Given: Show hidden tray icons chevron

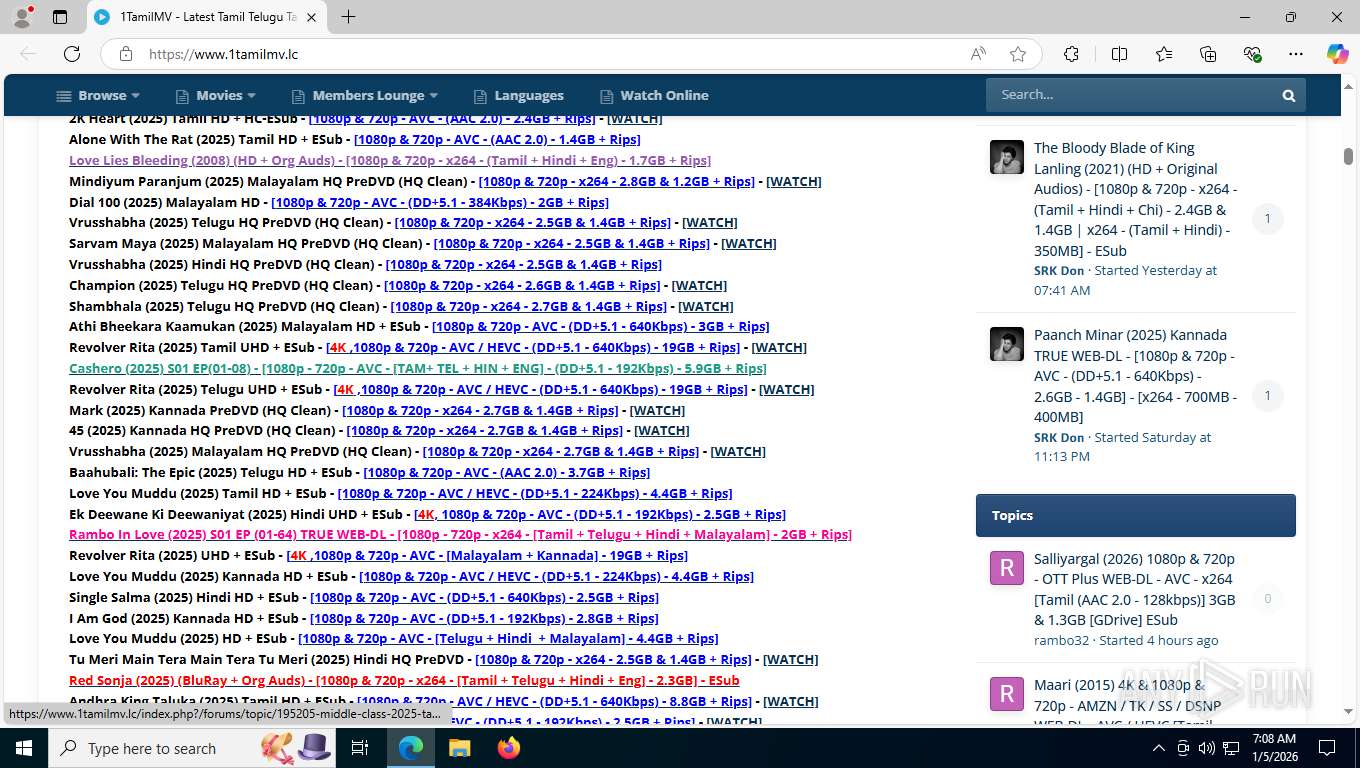Looking at the screenshot, I should point(1159,748).
